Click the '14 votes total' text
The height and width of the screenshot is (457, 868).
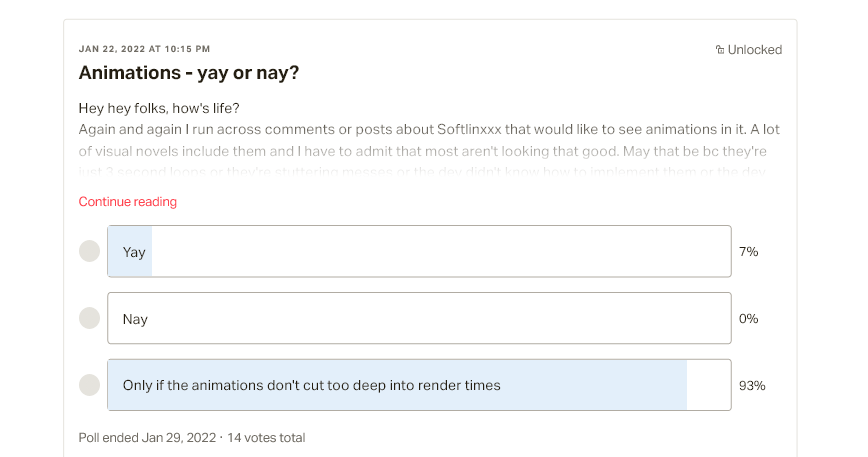pyautogui.click(x=266, y=438)
